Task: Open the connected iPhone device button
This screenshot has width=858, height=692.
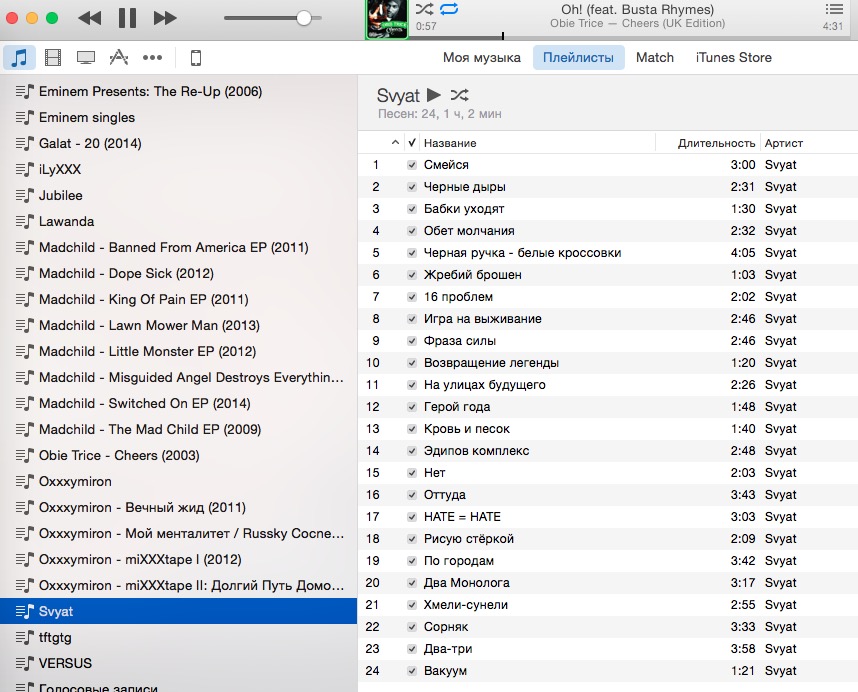Action: pos(195,57)
